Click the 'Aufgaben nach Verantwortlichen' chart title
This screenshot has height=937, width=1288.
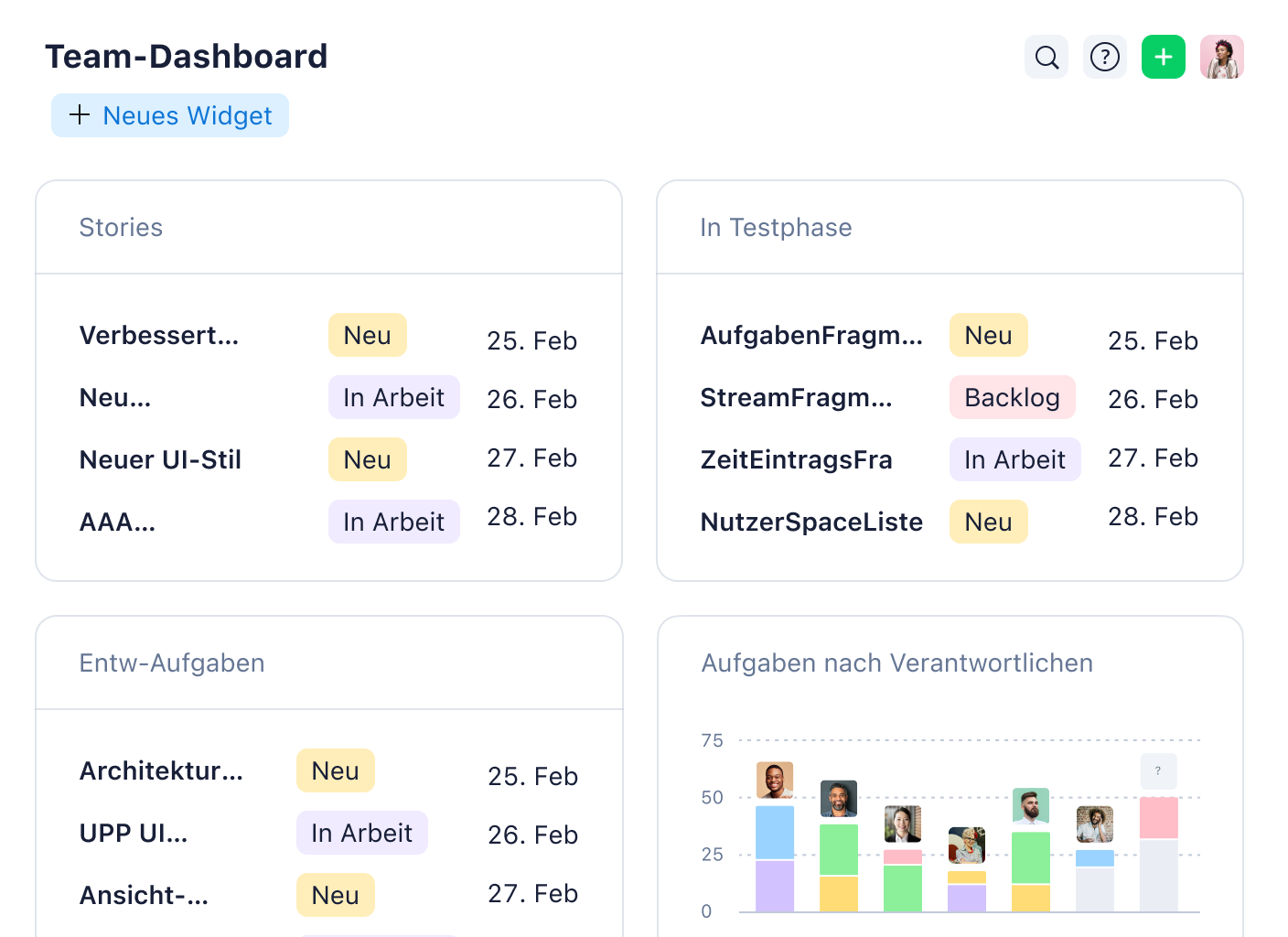[x=897, y=662]
